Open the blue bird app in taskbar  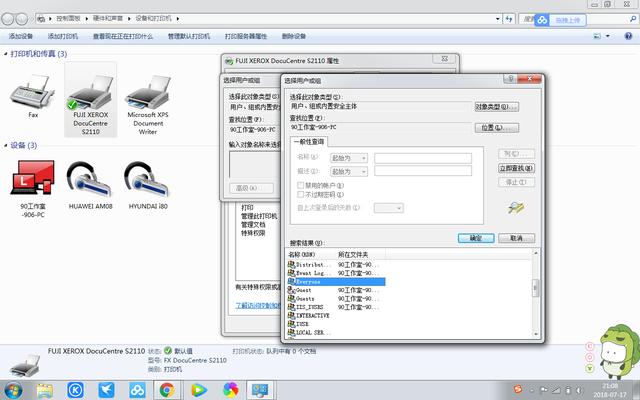pyautogui.click(x=106, y=390)
